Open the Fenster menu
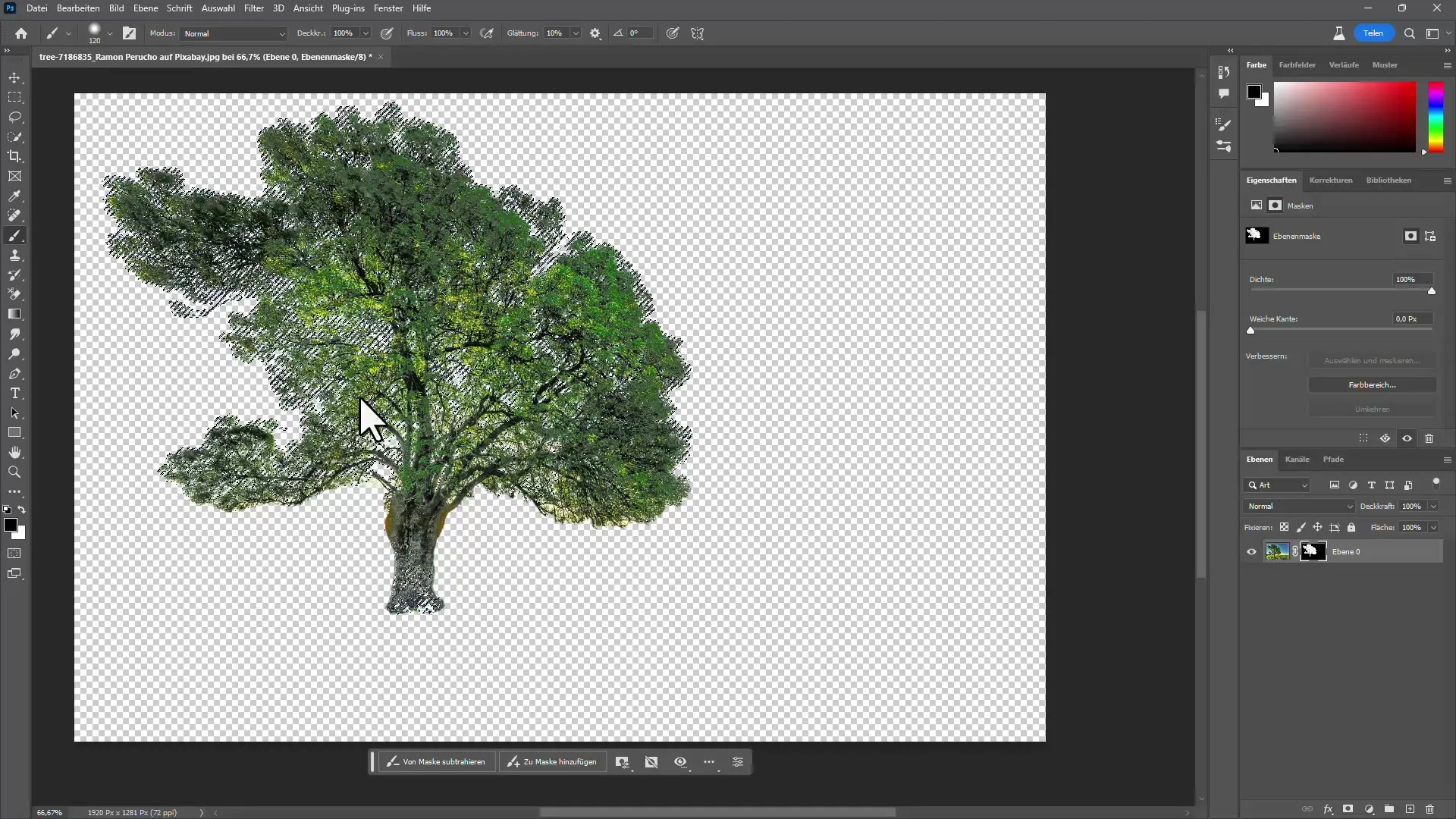 [388, 8]
